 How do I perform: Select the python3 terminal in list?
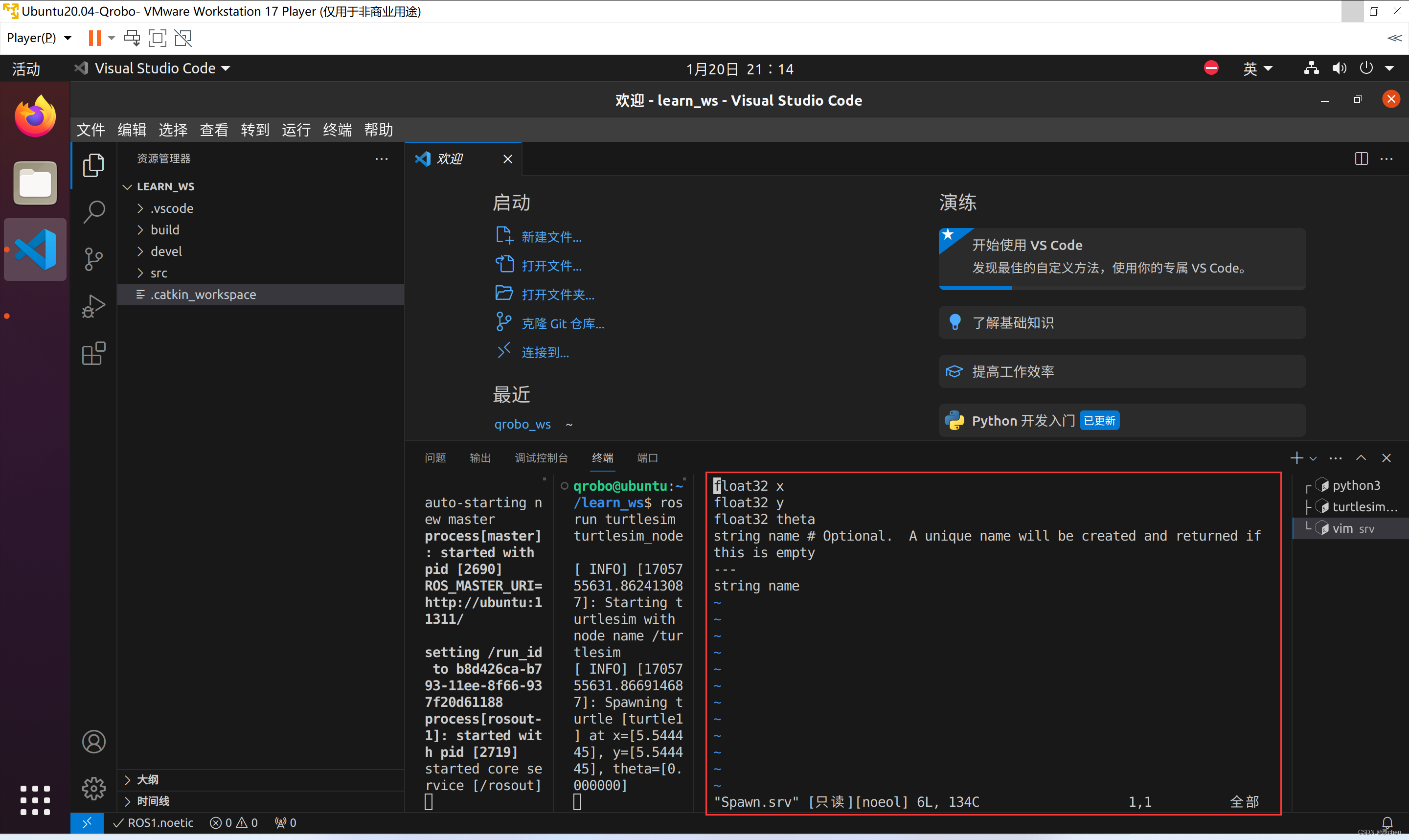click(x=1352, y=485)
